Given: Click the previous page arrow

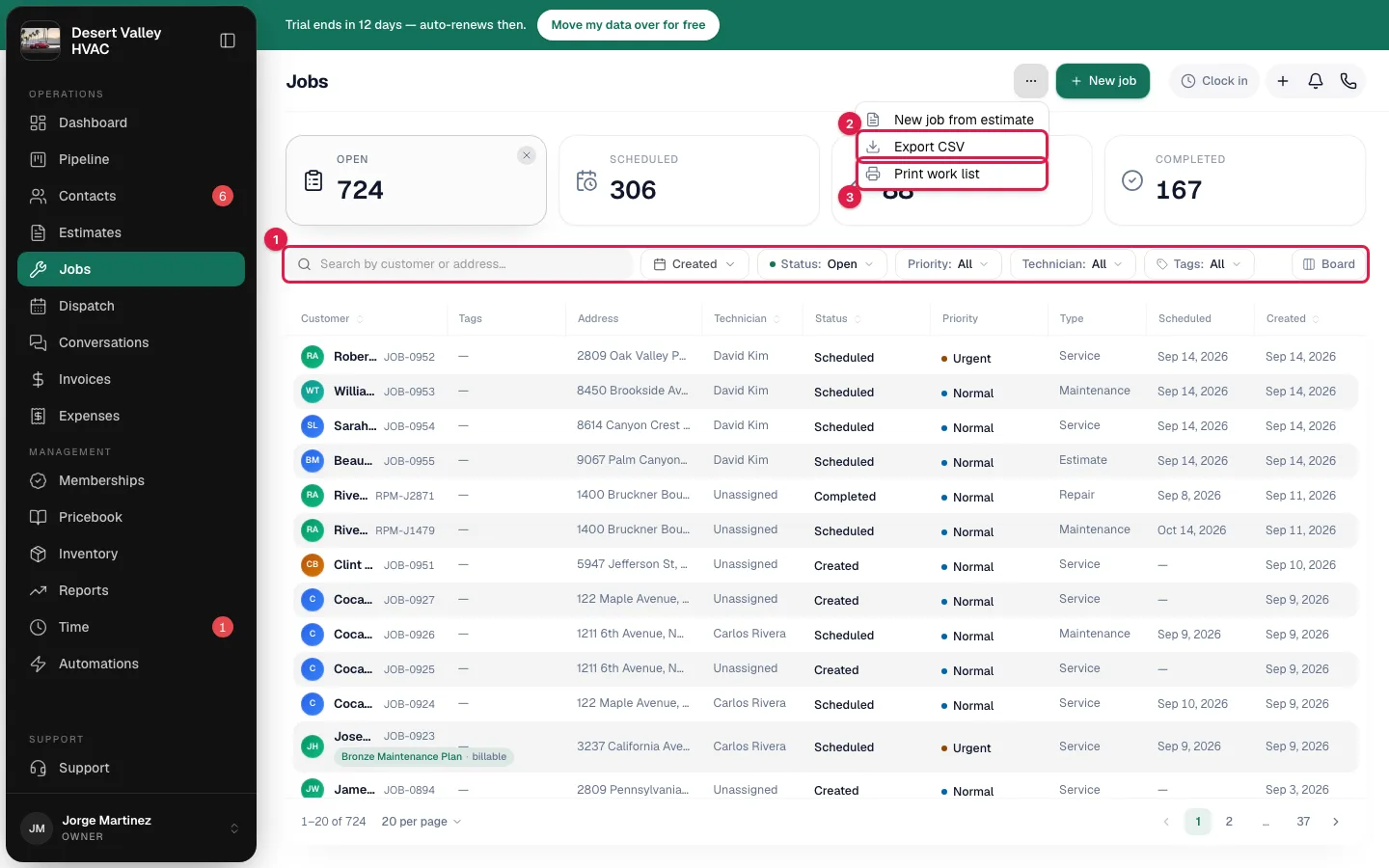Looking at the screenshot, I should (x=1166, y=822).
